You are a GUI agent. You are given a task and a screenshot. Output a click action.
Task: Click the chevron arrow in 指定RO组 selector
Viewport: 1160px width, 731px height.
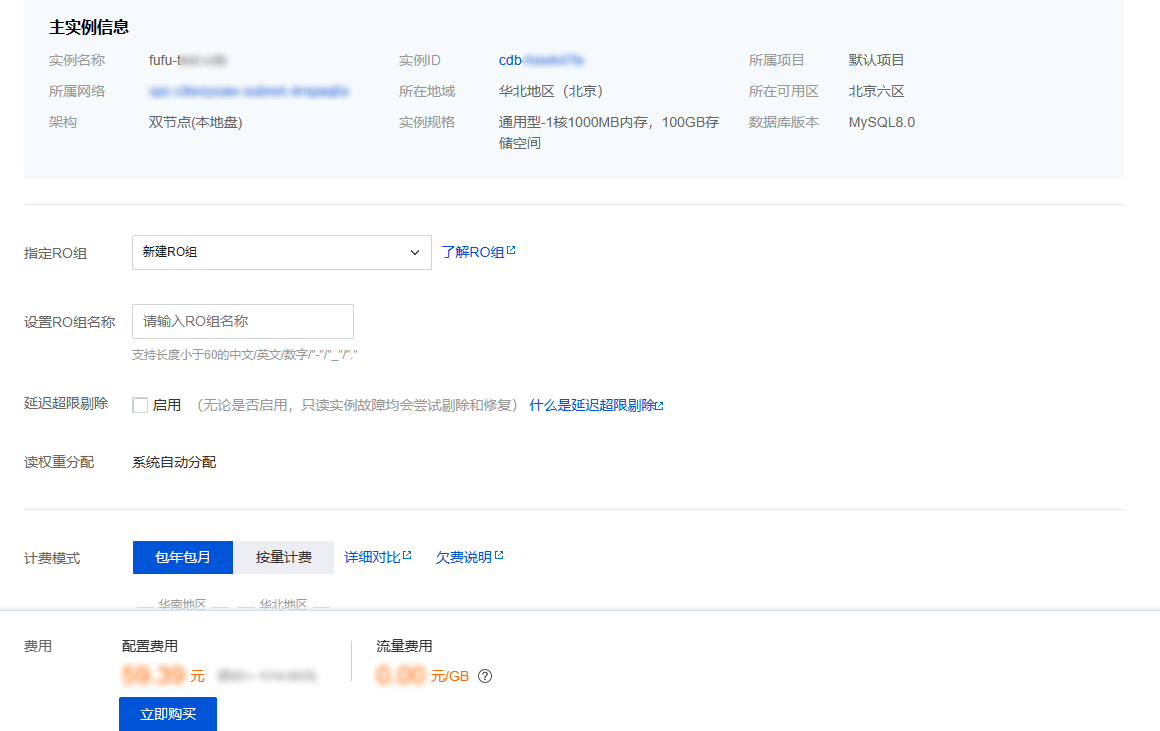click(415, 252)
